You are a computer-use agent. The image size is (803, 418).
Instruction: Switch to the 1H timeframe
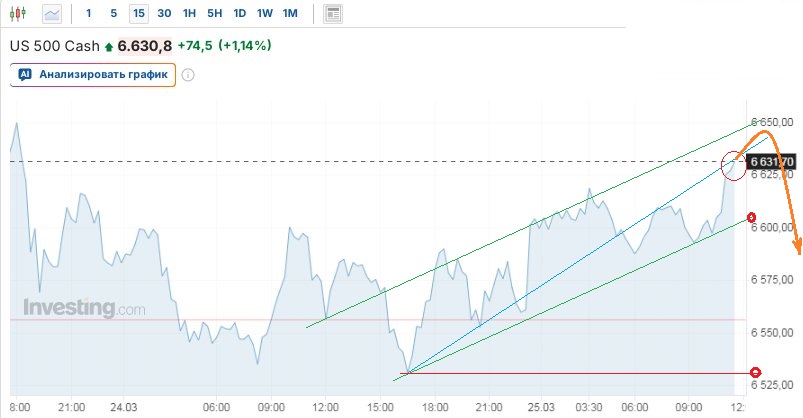click(x=189, y=14)
